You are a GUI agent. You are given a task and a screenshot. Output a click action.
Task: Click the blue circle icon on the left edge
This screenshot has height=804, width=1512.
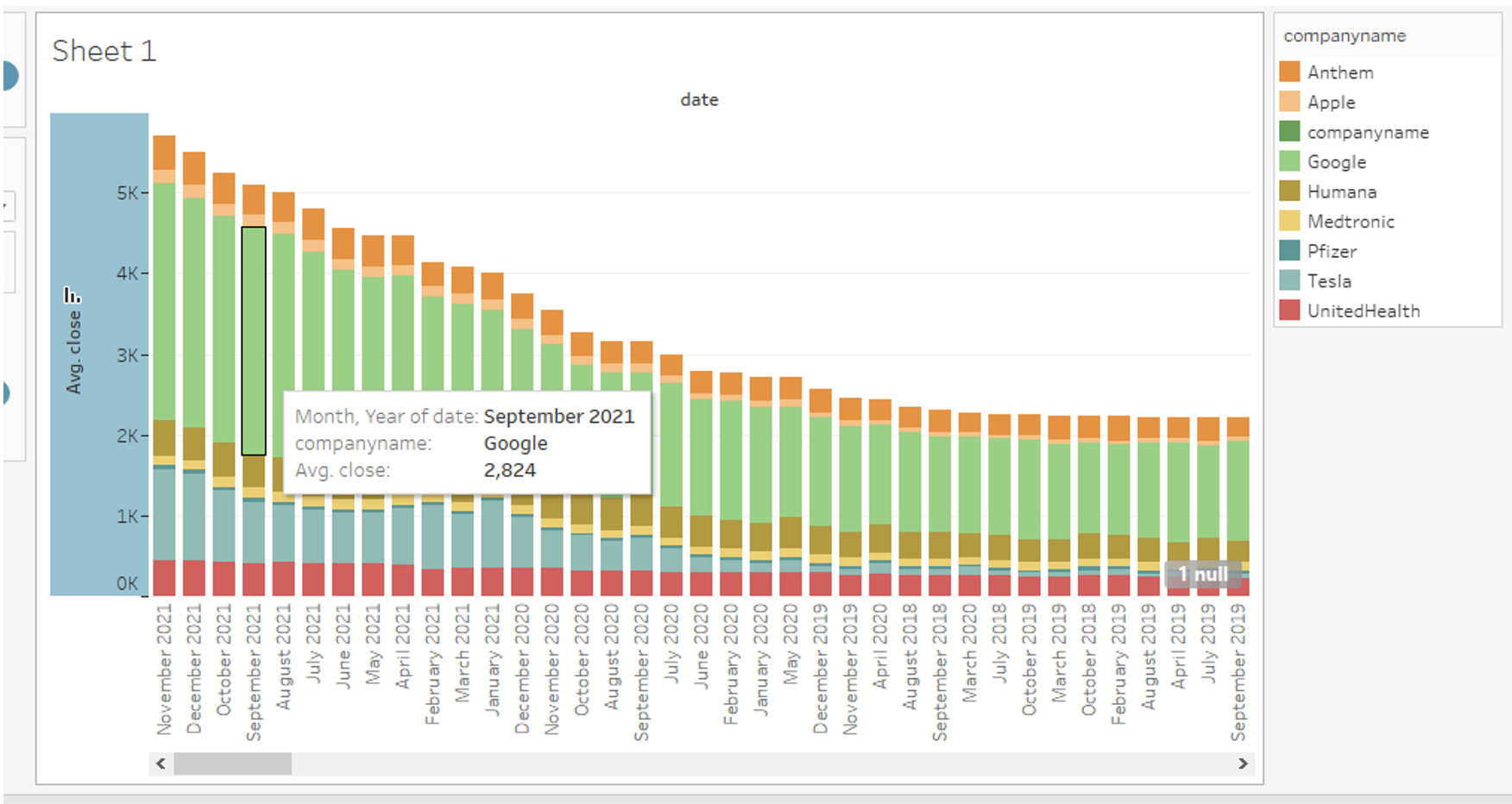tap(7, 76)
